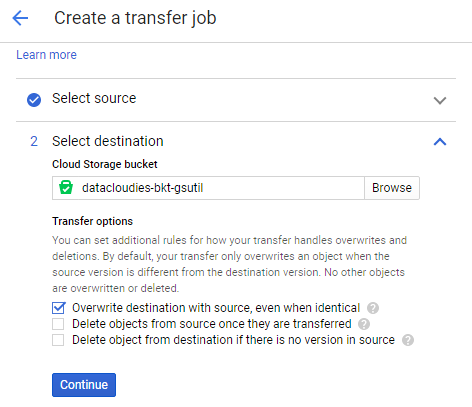The image size is (472, 407).
Task: Enable Delete objects from source once transferred
Action: click(58, 324)
